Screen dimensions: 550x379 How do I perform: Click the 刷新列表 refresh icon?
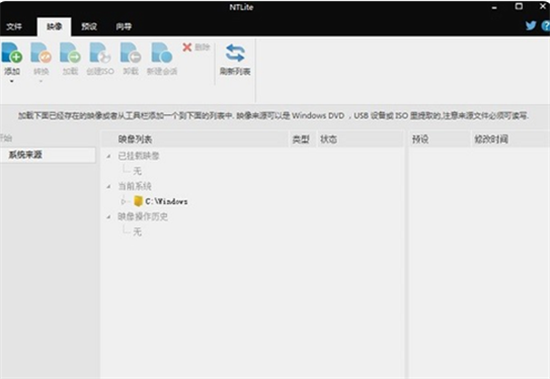coord(235,53)
